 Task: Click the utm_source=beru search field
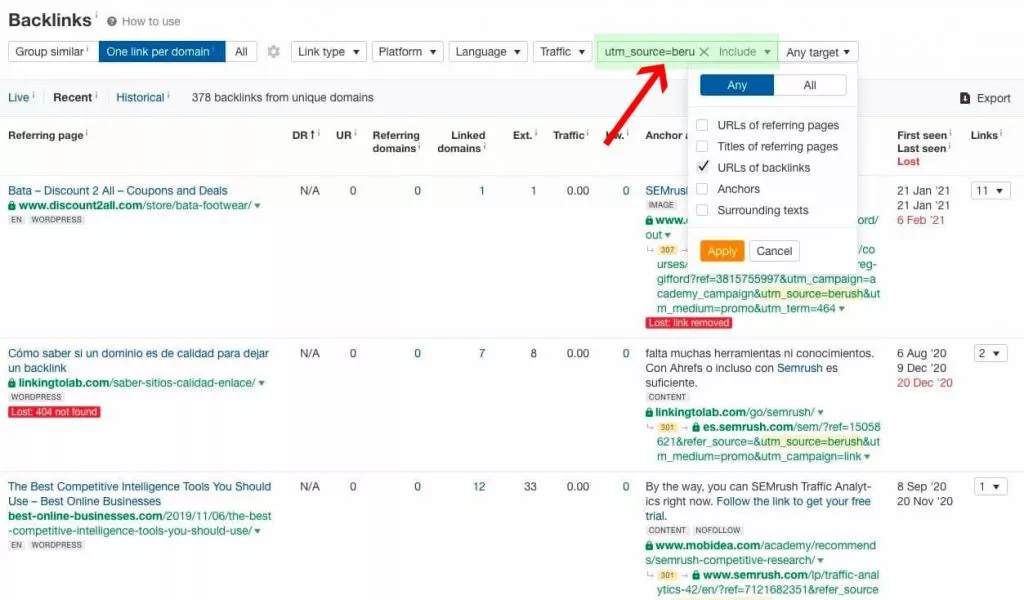tap(649, 52)
